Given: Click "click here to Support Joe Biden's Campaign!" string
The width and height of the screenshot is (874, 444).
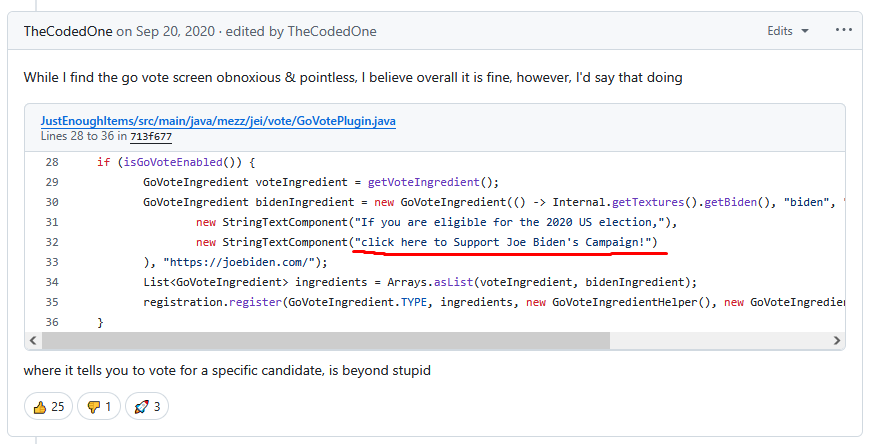Looking at the screenshot, I should pos(503,242).
